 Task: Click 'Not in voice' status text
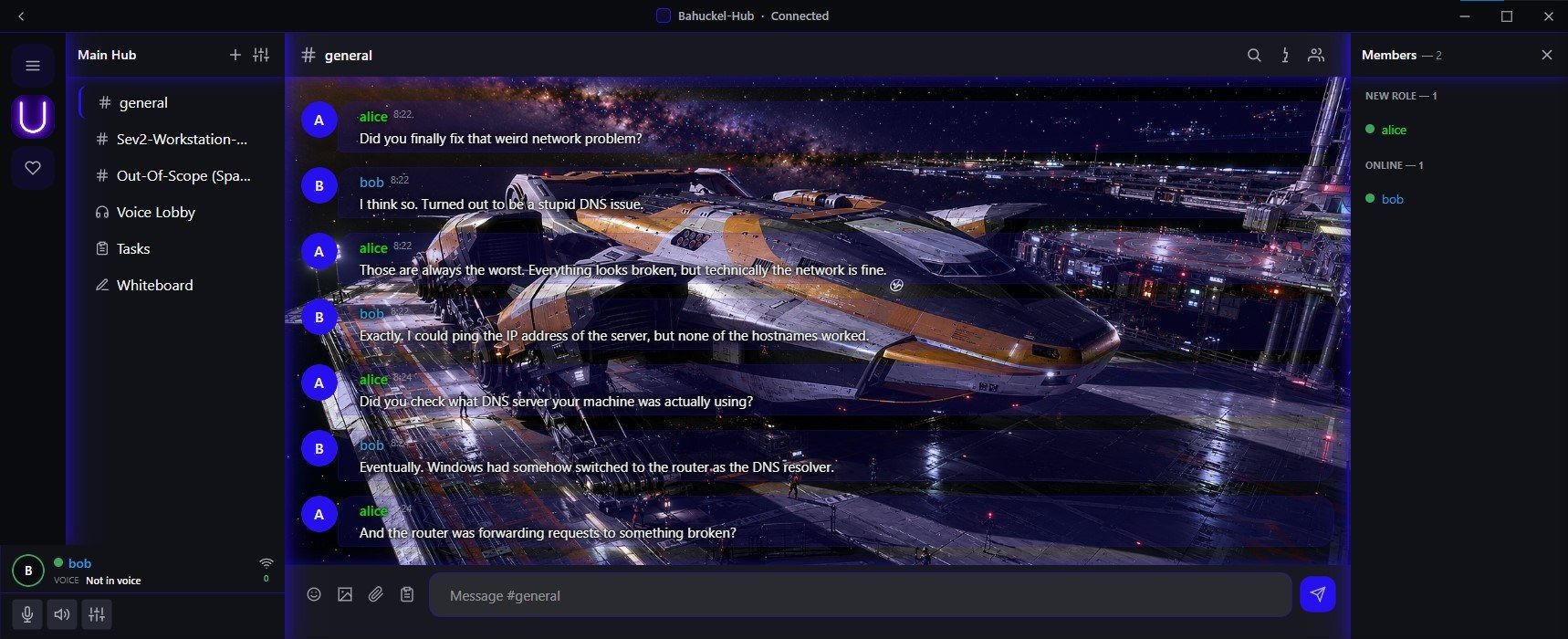pos(113,581)
